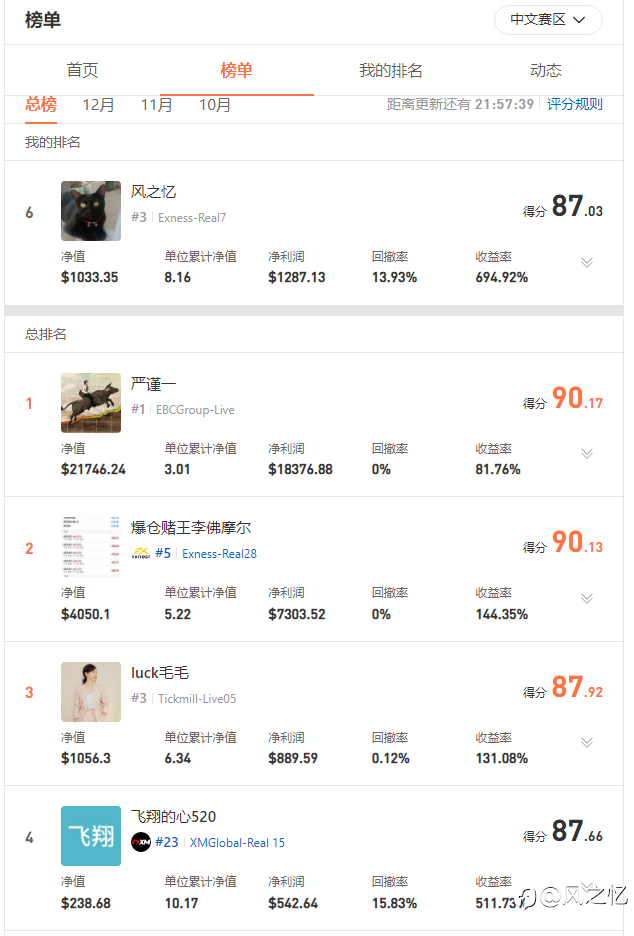Expand details chevron for 风之忆 entry
This screenshot has height=936, width=634.
point(587,263)
